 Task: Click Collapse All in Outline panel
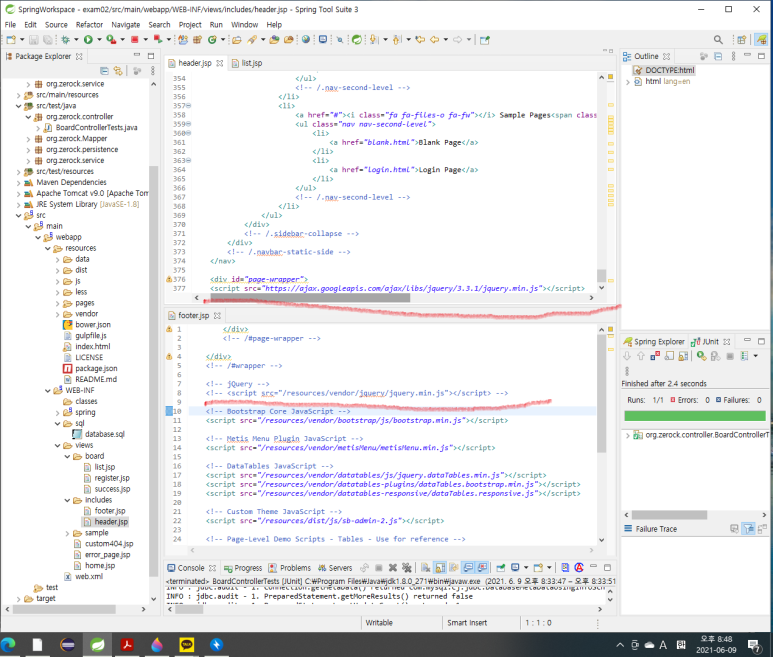[718, 56]
